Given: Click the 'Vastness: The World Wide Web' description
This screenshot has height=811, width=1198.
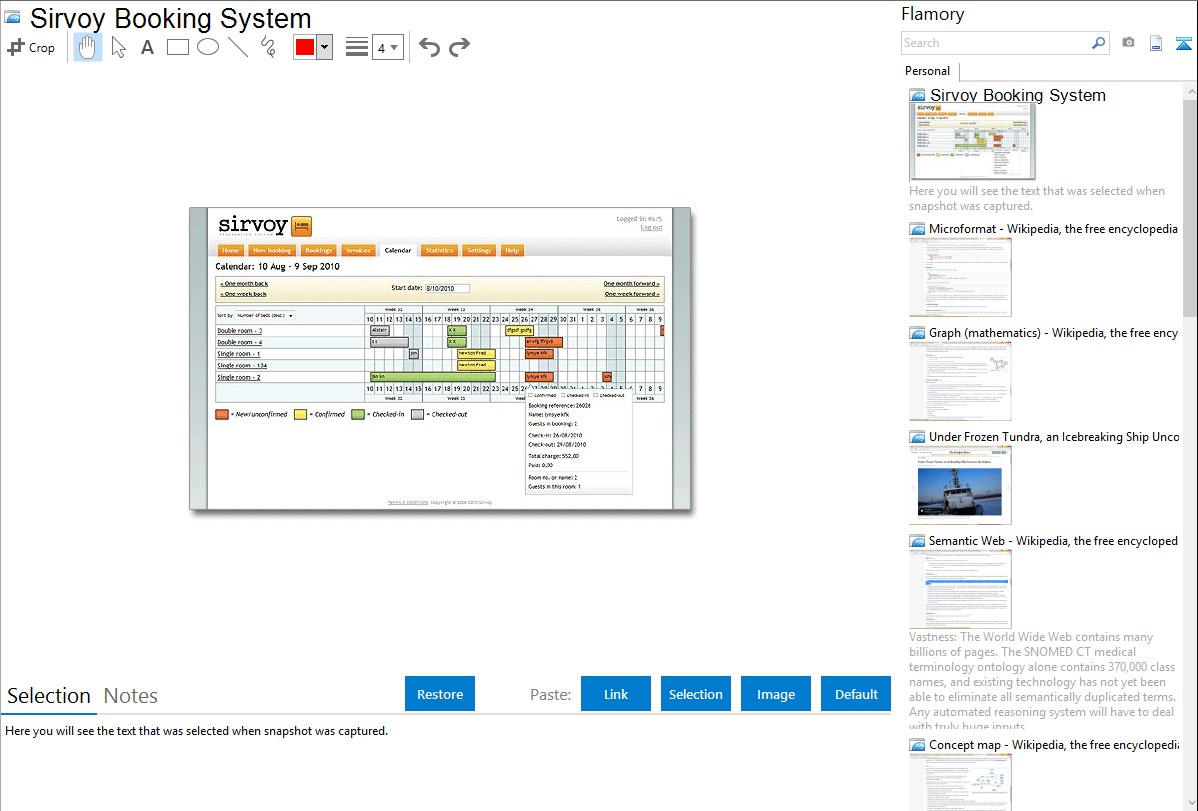Looking at the screenshot, I should point(1043,681).
